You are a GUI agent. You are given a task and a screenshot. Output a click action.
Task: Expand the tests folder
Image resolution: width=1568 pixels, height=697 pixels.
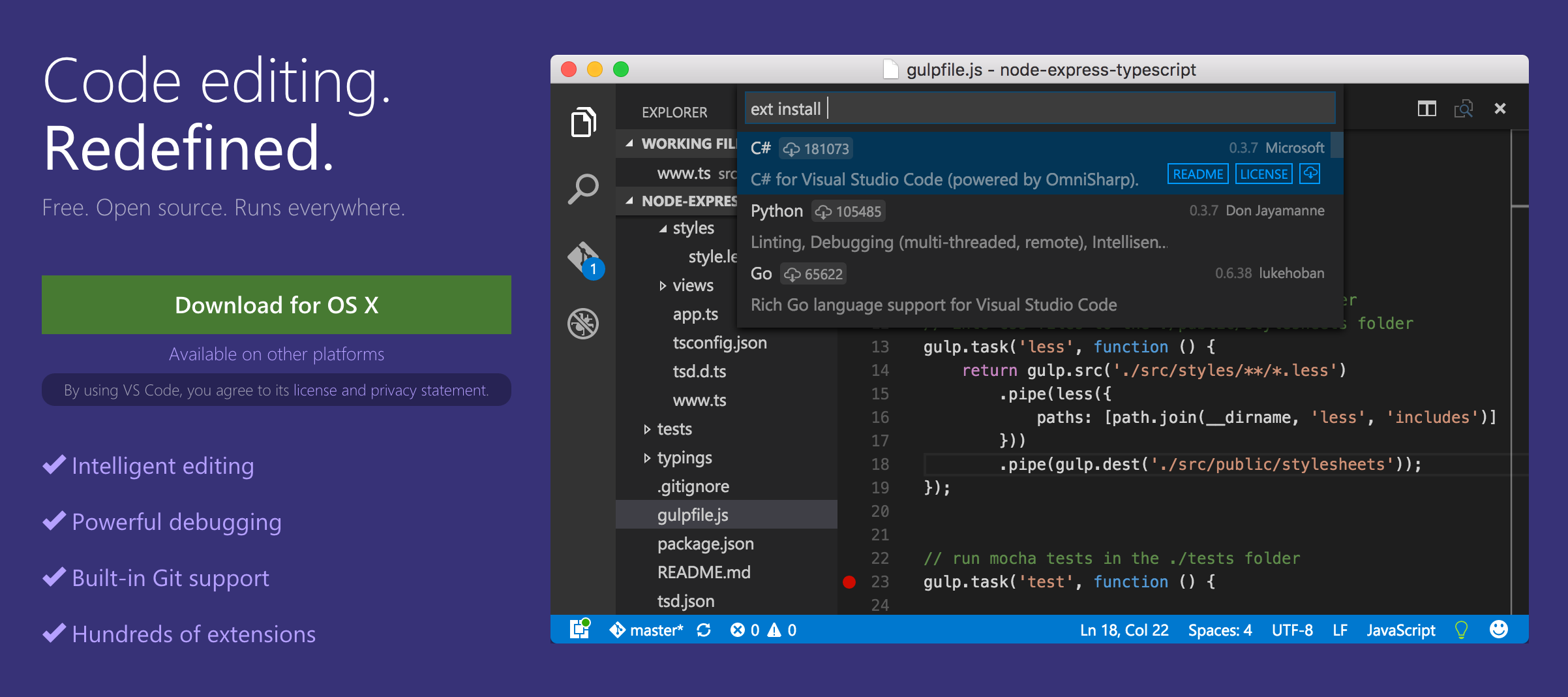(647, 429)
